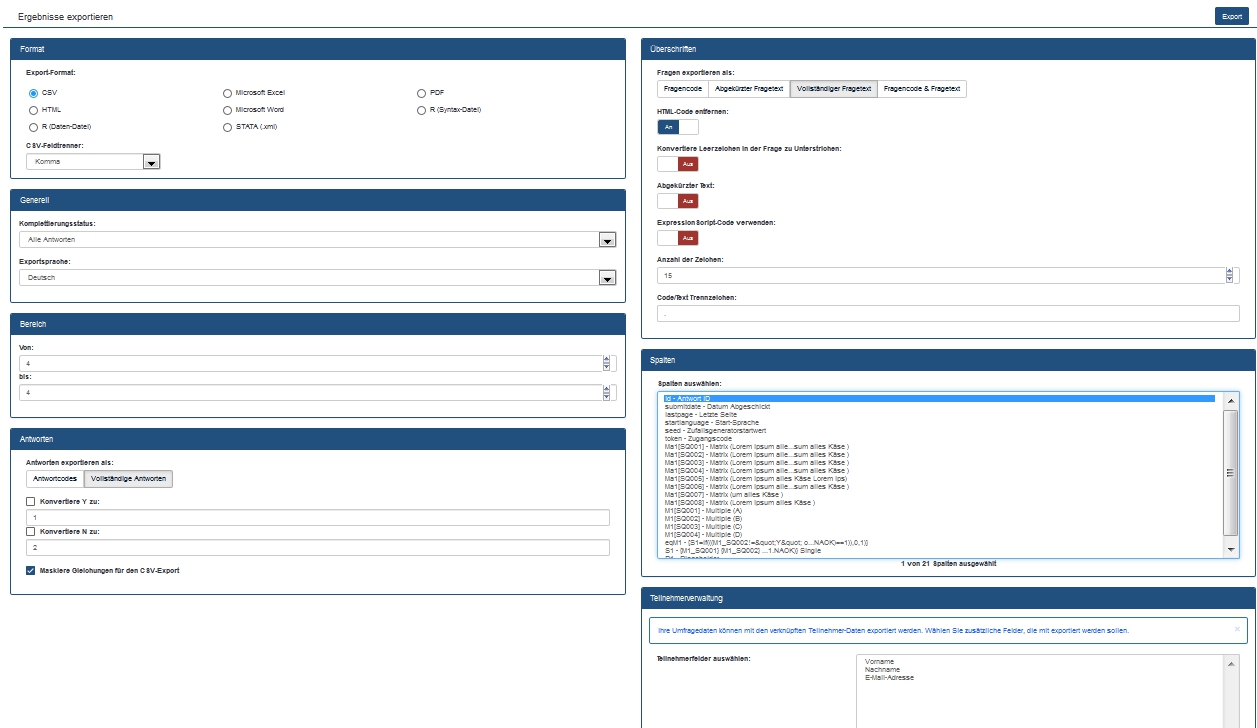
Task: Switch to Fragencode heading option
Action: coord(683,89)
